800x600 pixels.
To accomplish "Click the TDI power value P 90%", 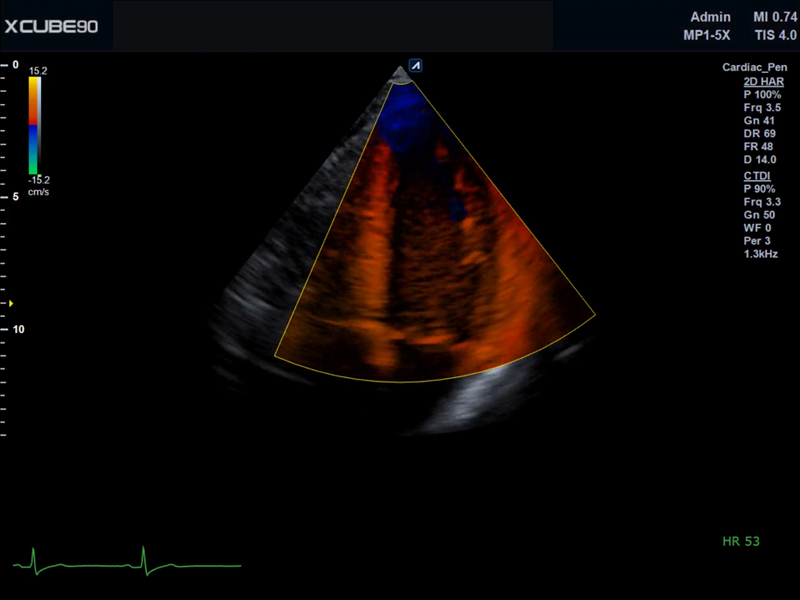I will pyautogui.click(x=759, y=189).
